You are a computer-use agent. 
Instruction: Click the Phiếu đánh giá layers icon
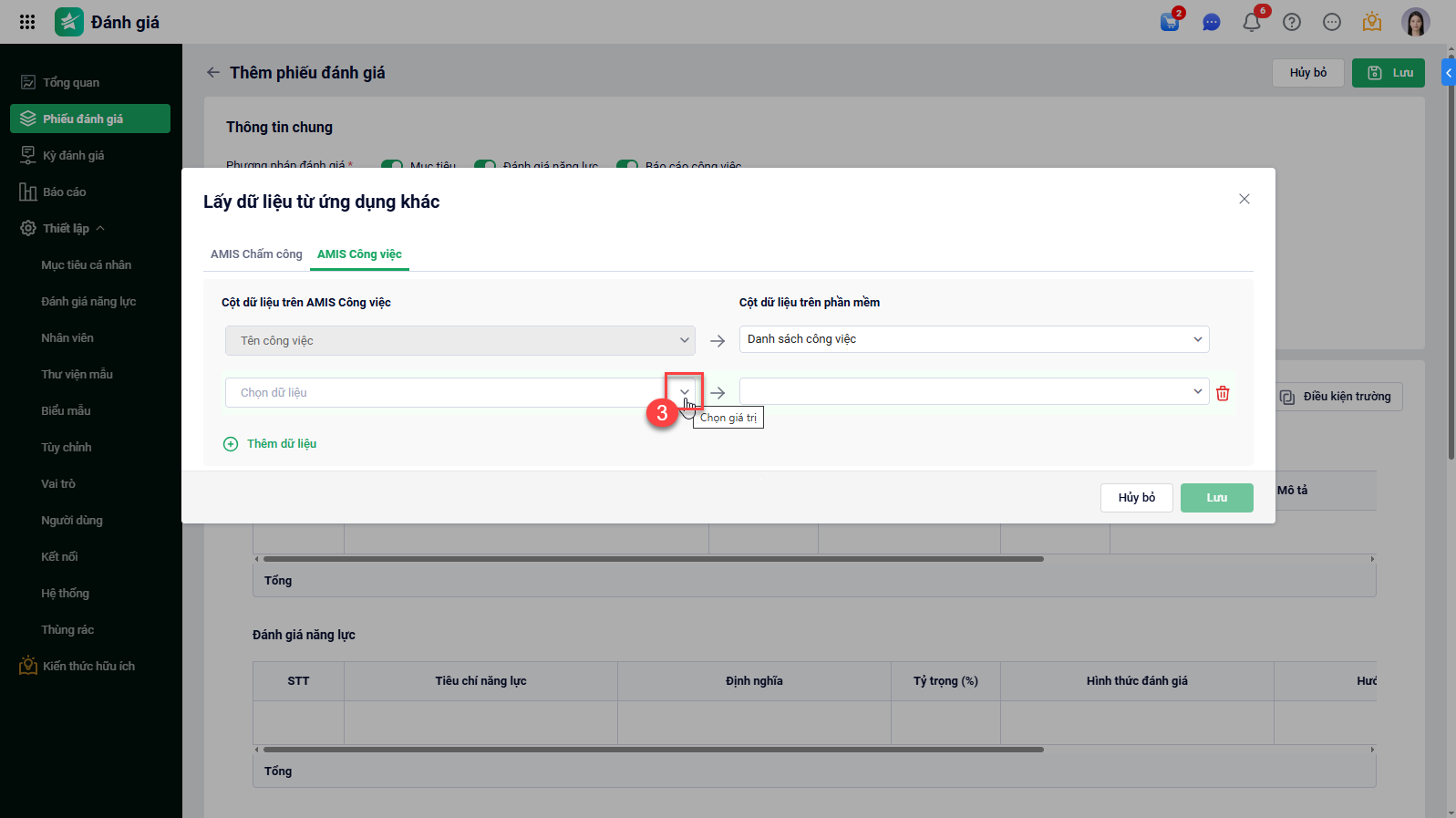tap(28, 119)
